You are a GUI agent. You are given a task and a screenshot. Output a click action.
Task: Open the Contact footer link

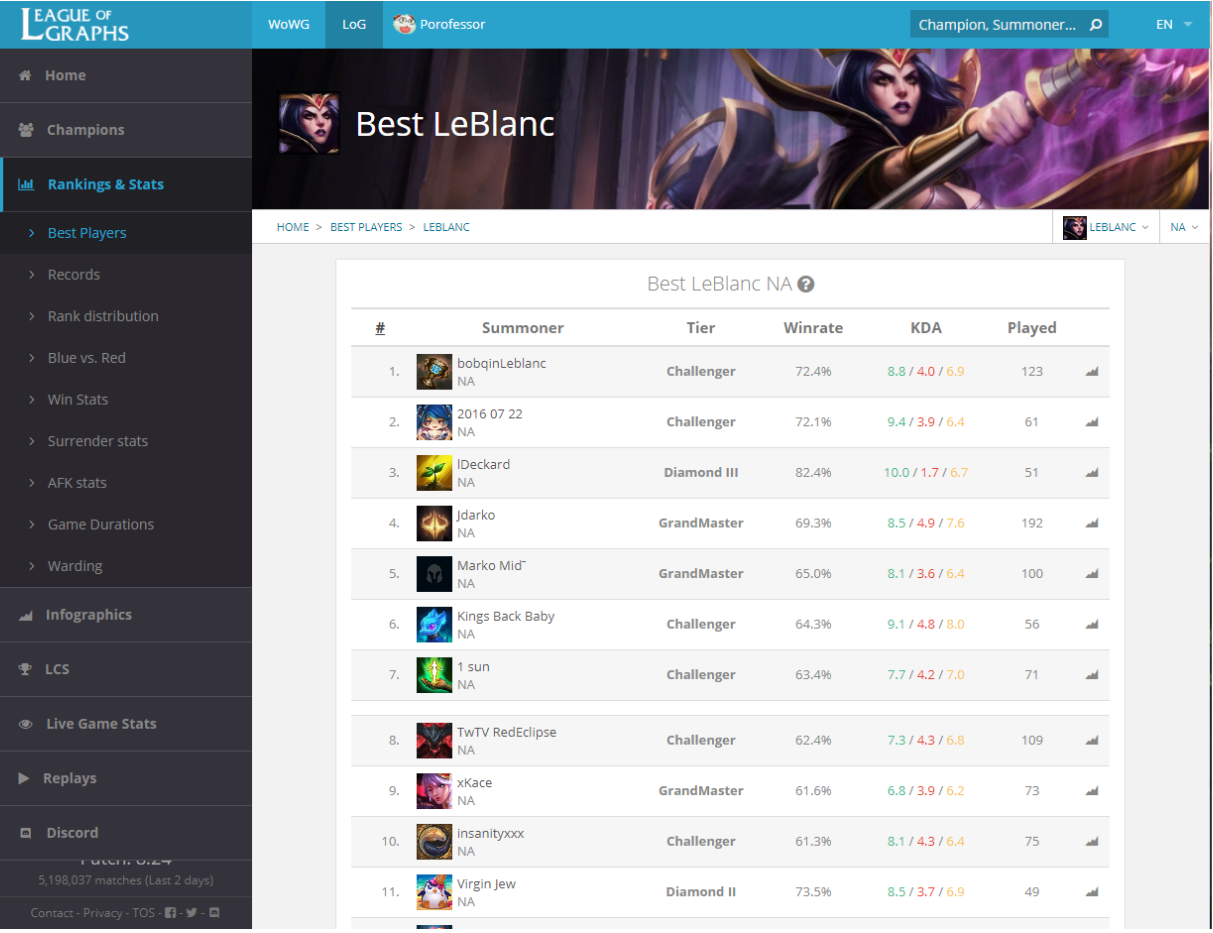point(52,912)
